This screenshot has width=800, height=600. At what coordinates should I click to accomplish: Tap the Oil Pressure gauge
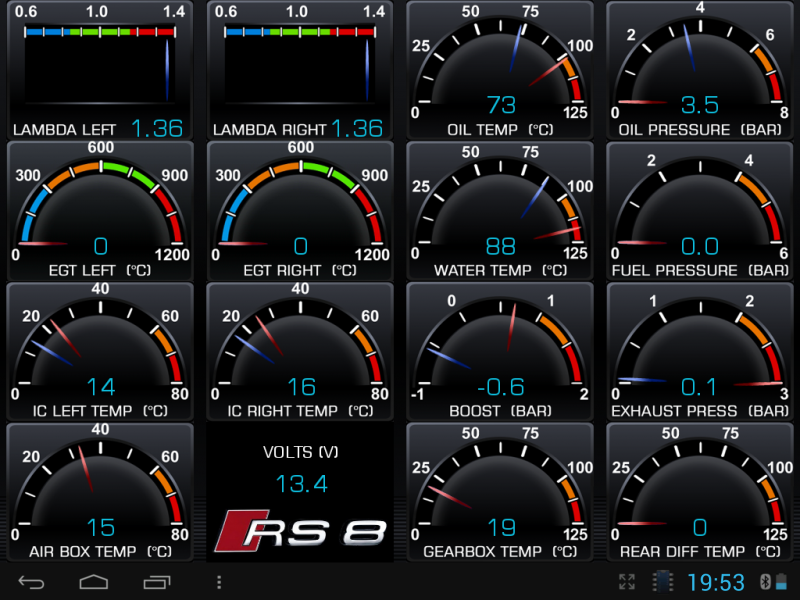(x=700, y=70)
